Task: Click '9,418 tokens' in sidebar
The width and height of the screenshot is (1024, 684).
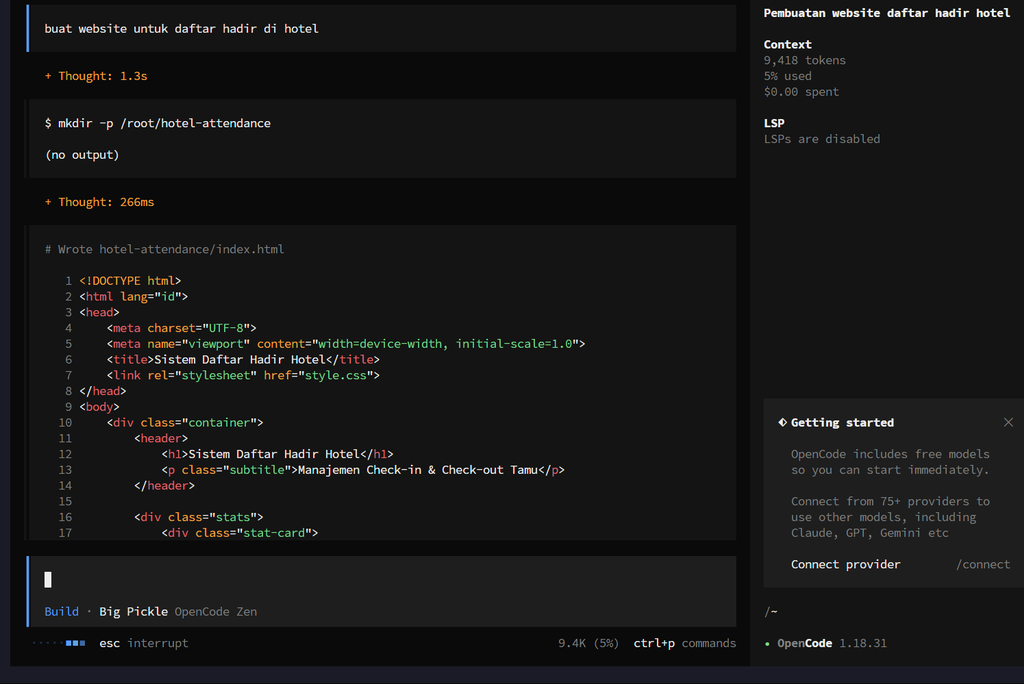Action: (805, 60)
